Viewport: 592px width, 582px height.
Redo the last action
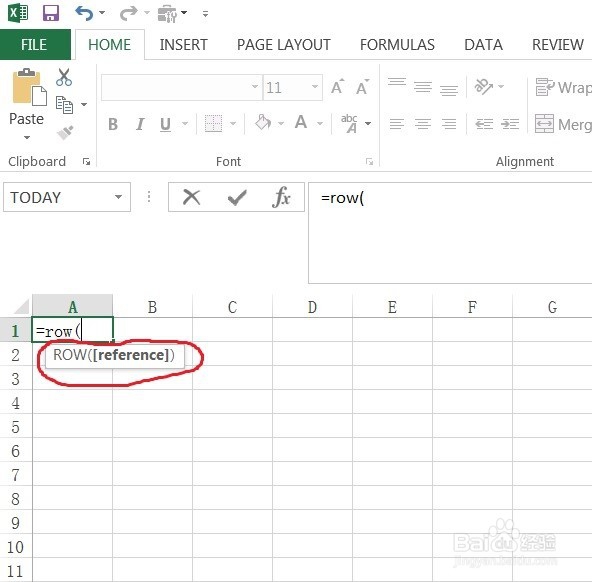pos(128,13)
